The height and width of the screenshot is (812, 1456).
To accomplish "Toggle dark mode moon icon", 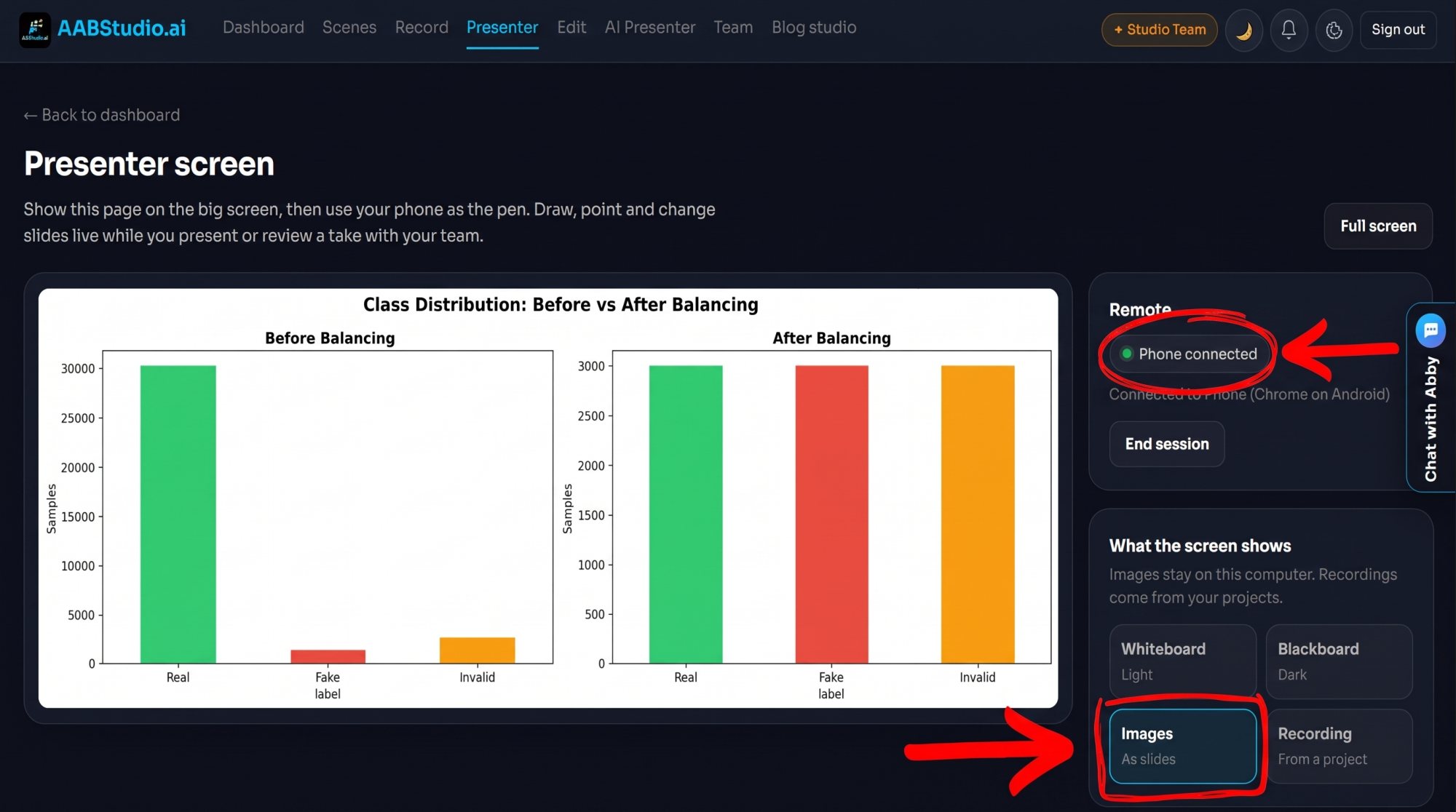I will click(1243, 30).
